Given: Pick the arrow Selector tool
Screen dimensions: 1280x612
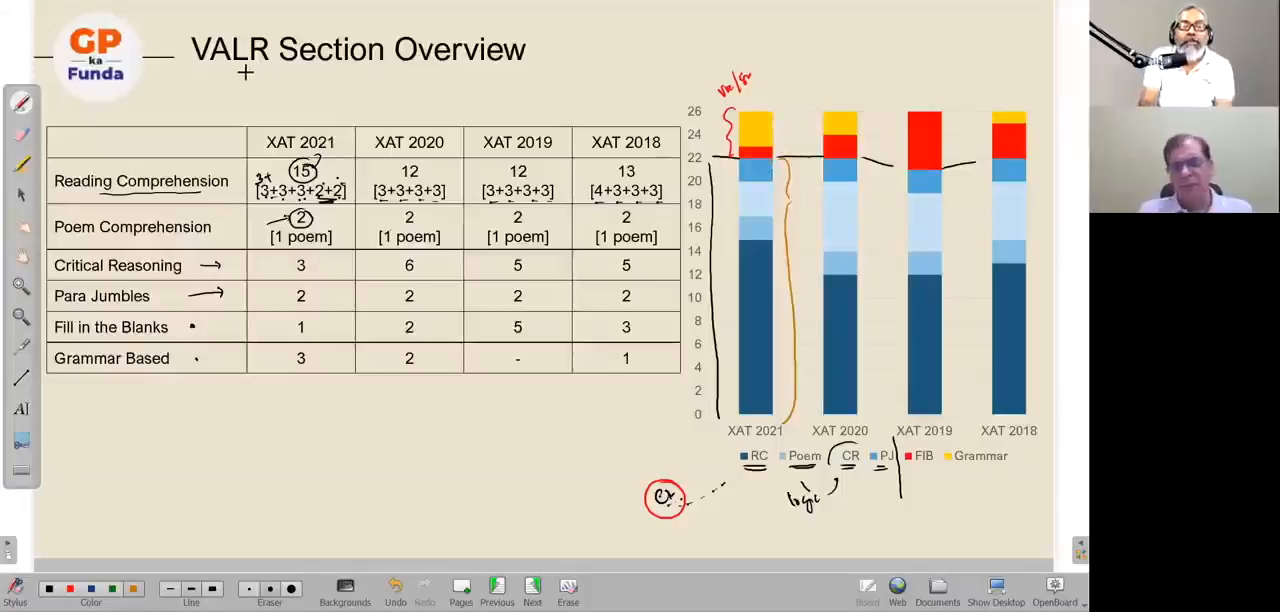Looking at the screenshot, I should 21,195.
